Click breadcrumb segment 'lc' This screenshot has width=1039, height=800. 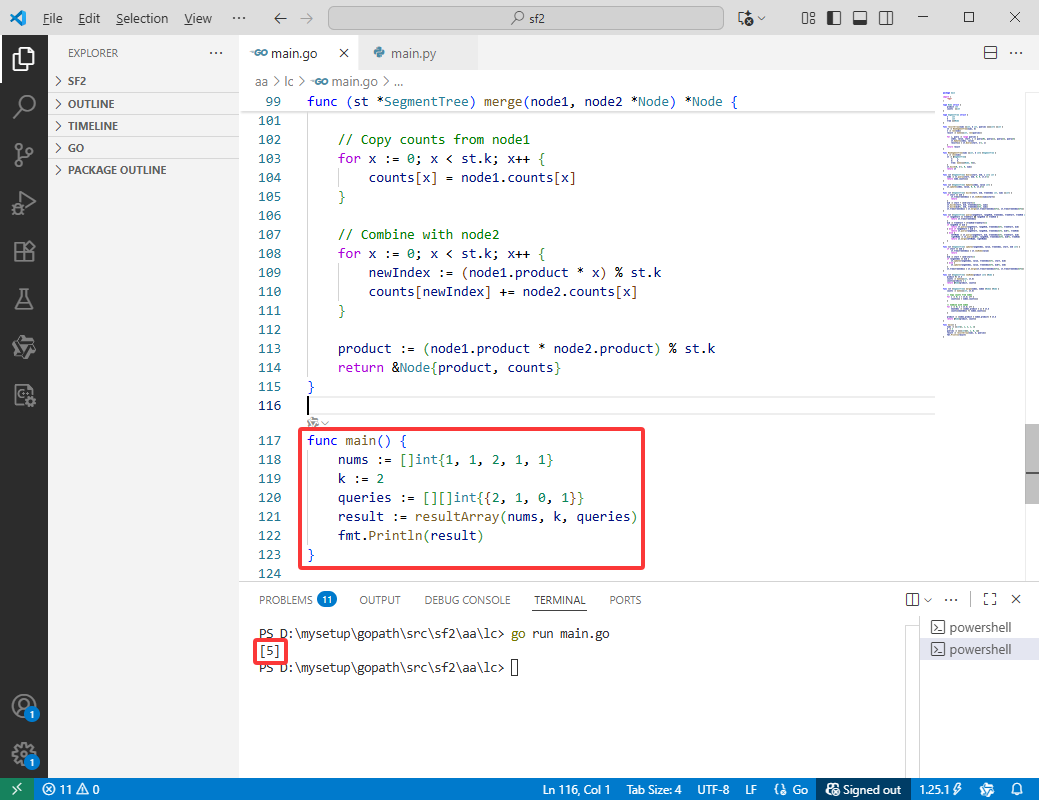point(288,82)
